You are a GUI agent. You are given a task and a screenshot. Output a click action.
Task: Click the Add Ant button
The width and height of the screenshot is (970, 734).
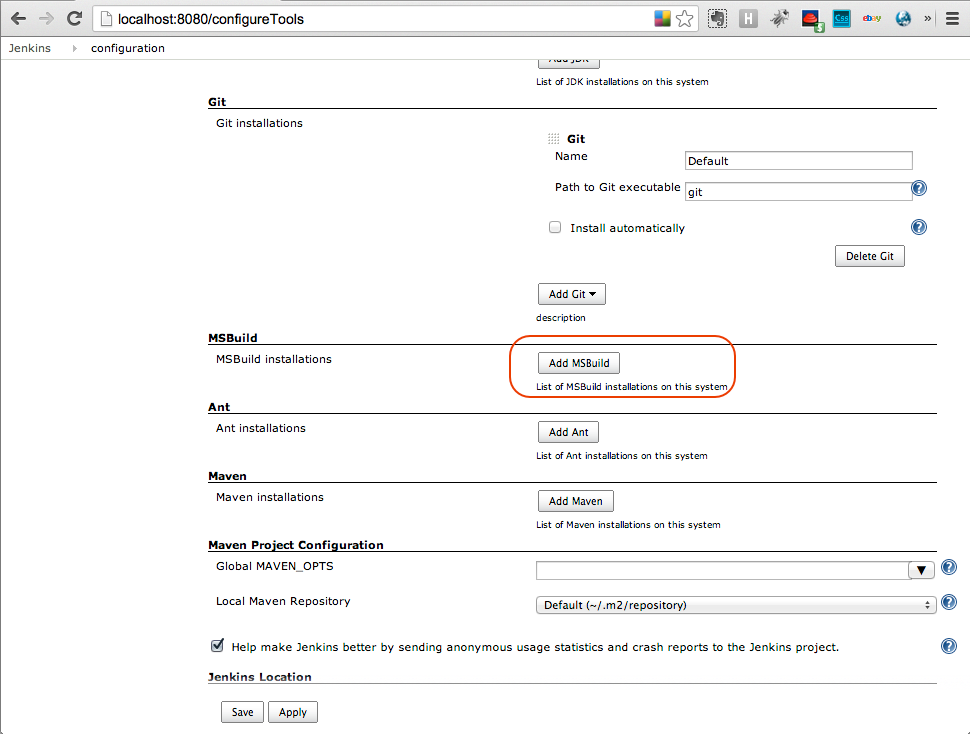pos(568,432)
